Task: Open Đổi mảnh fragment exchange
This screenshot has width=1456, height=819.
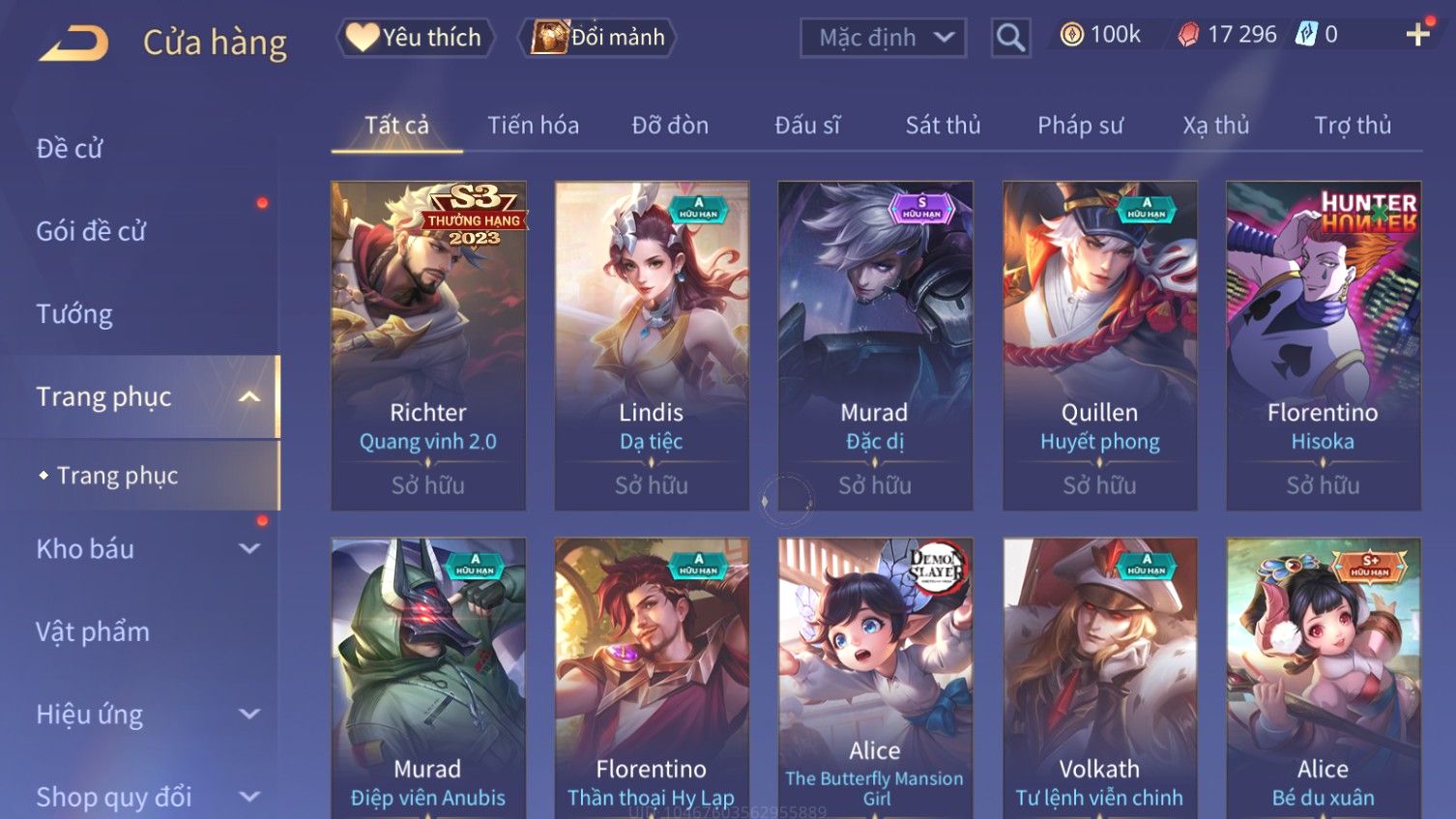Action: [x=597, y=38]
